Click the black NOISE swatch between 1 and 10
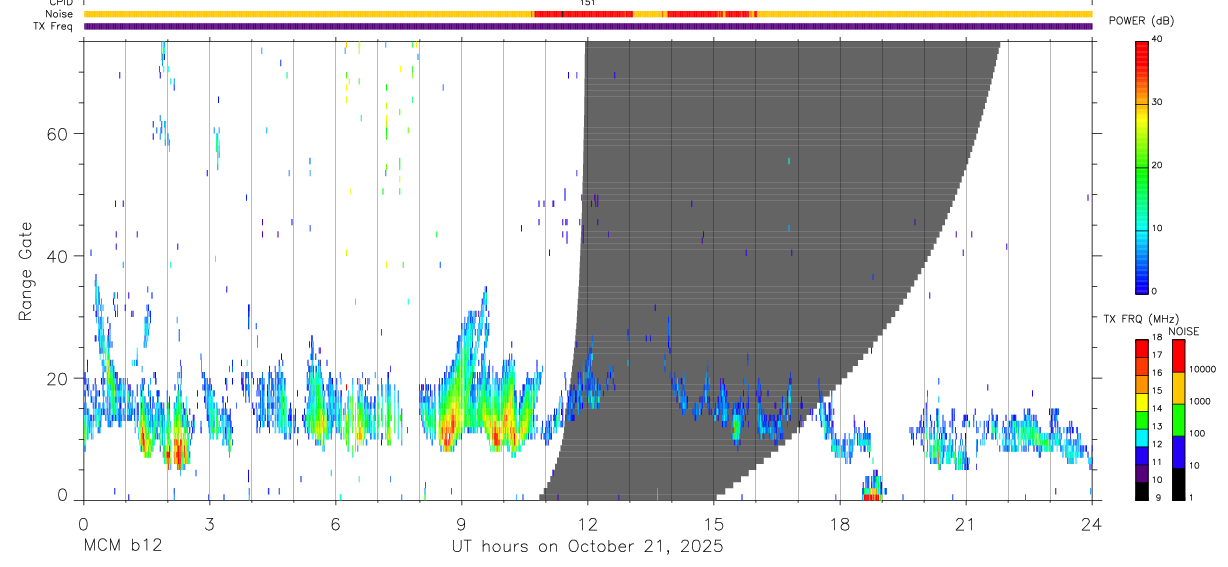The width and height of the screenshot is (1228, 567). (1179, 482)
